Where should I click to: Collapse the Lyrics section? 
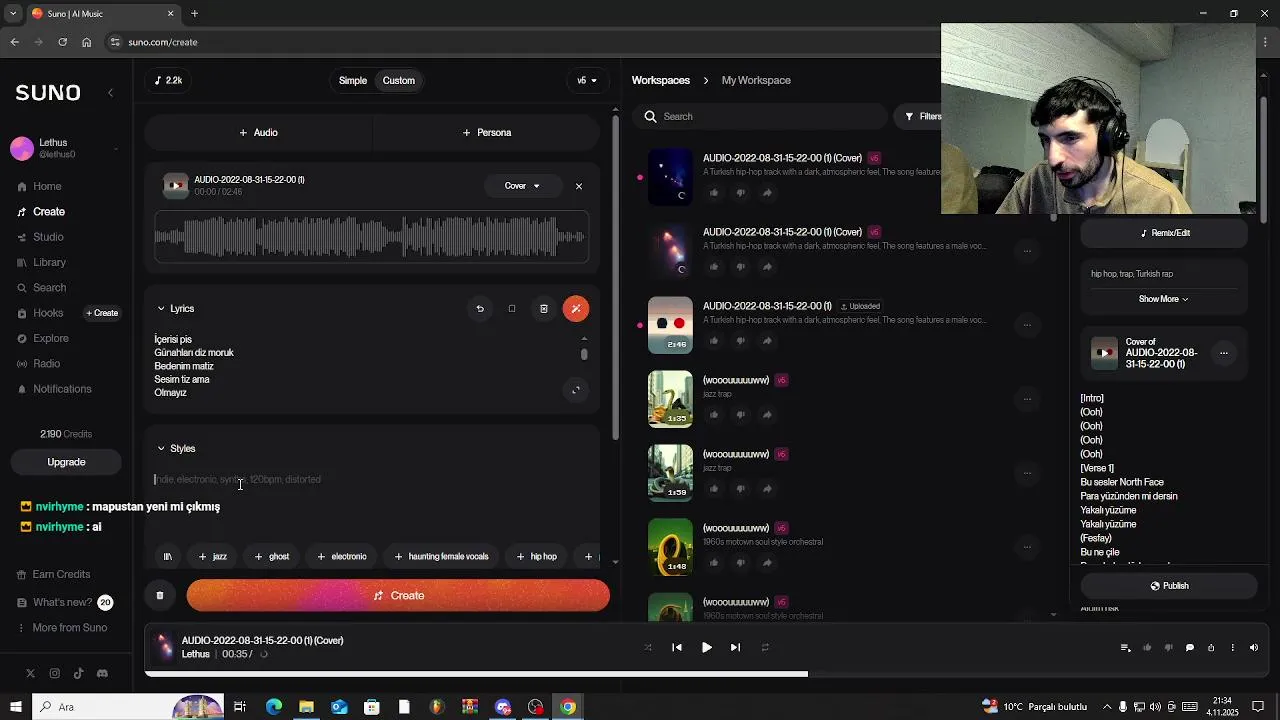pos(176,309)
